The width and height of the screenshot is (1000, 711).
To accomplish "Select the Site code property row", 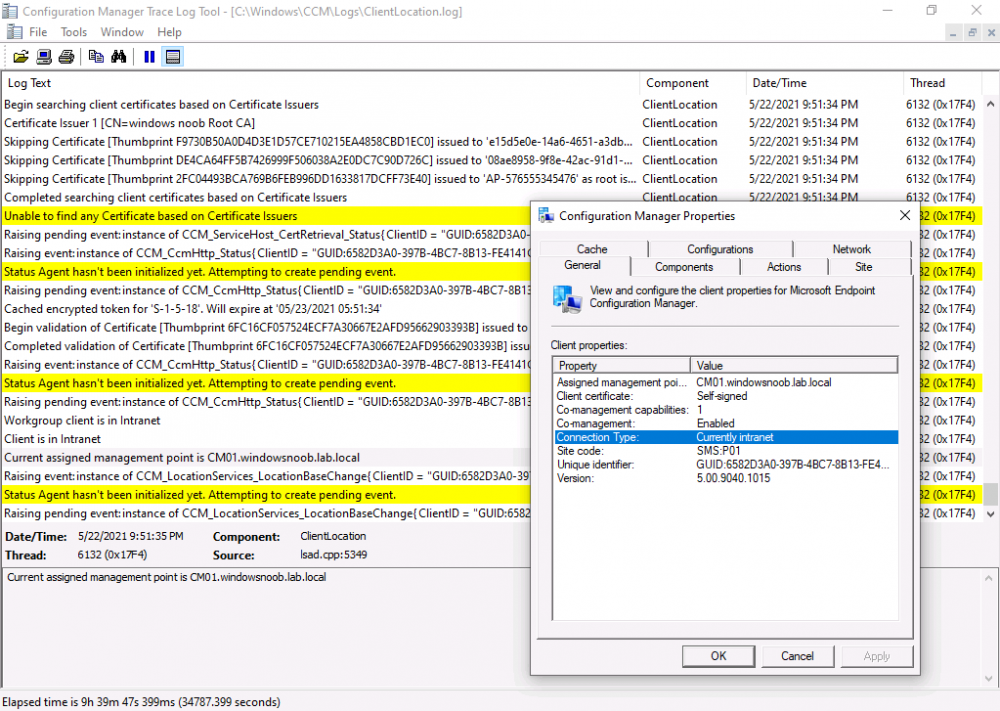I will pos(726,451).
